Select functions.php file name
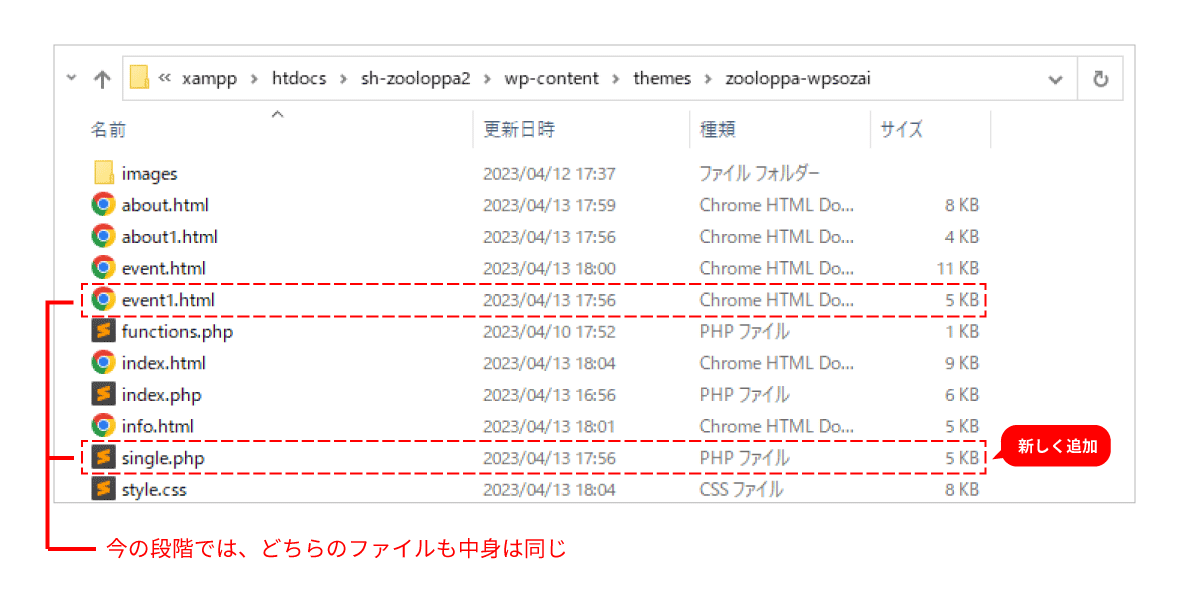The width and height of the screenshot is (1200, 600). click(x=177, y=331)
